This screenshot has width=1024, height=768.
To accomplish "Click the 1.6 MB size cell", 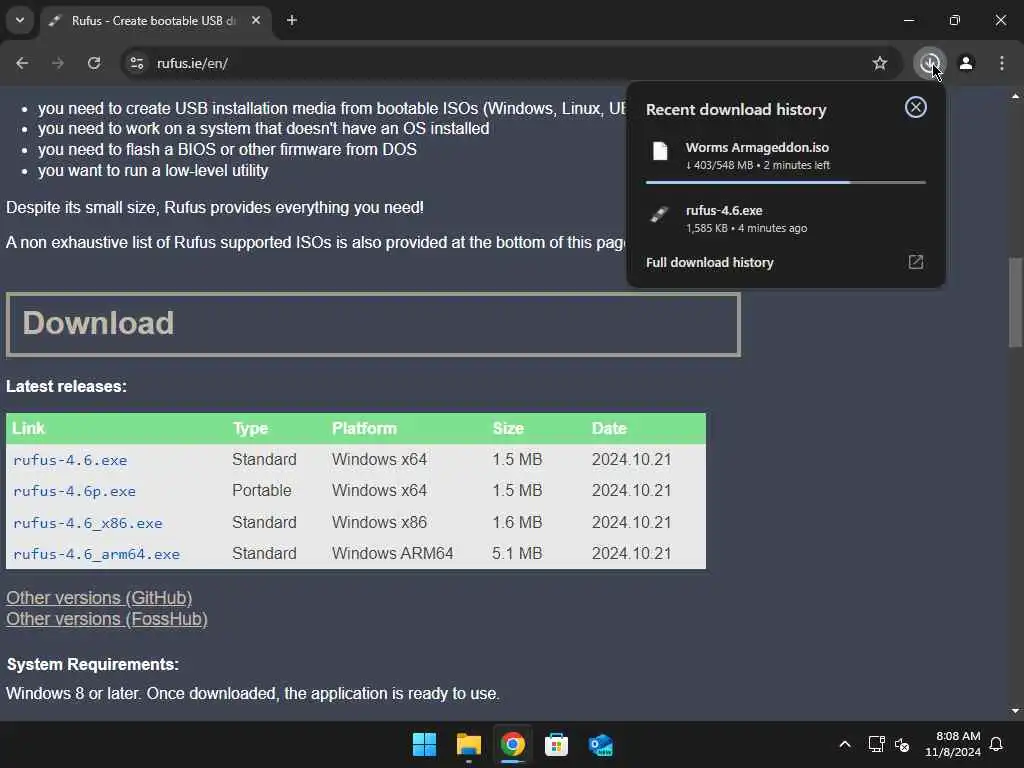I will (517, 522).
